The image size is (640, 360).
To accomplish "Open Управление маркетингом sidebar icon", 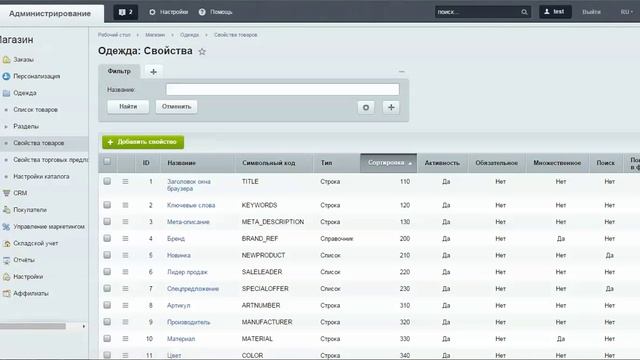I will tap(6, 227).
